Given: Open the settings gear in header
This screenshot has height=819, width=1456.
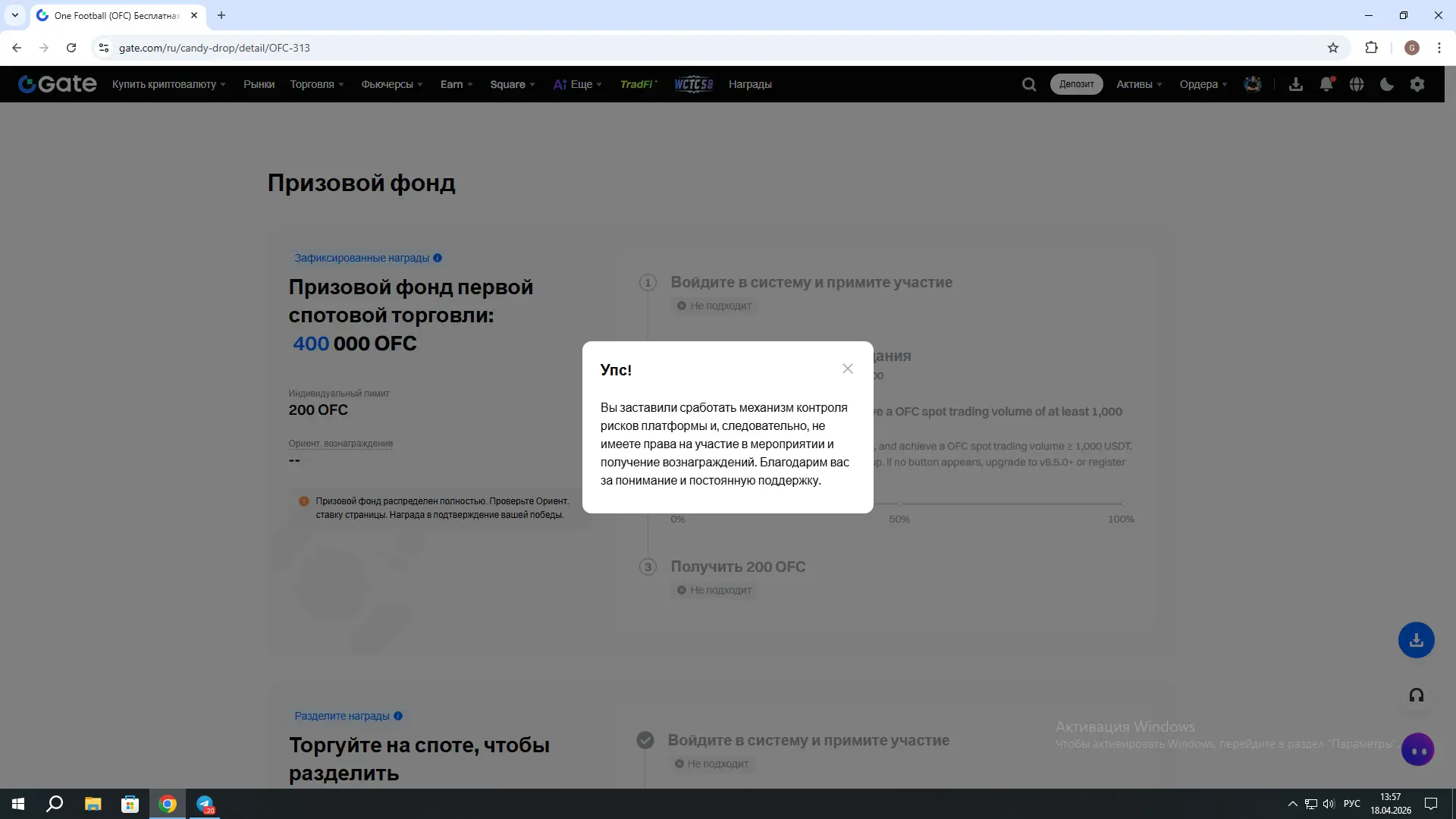Looking at the screenshot, I should tap(1417, 84).
